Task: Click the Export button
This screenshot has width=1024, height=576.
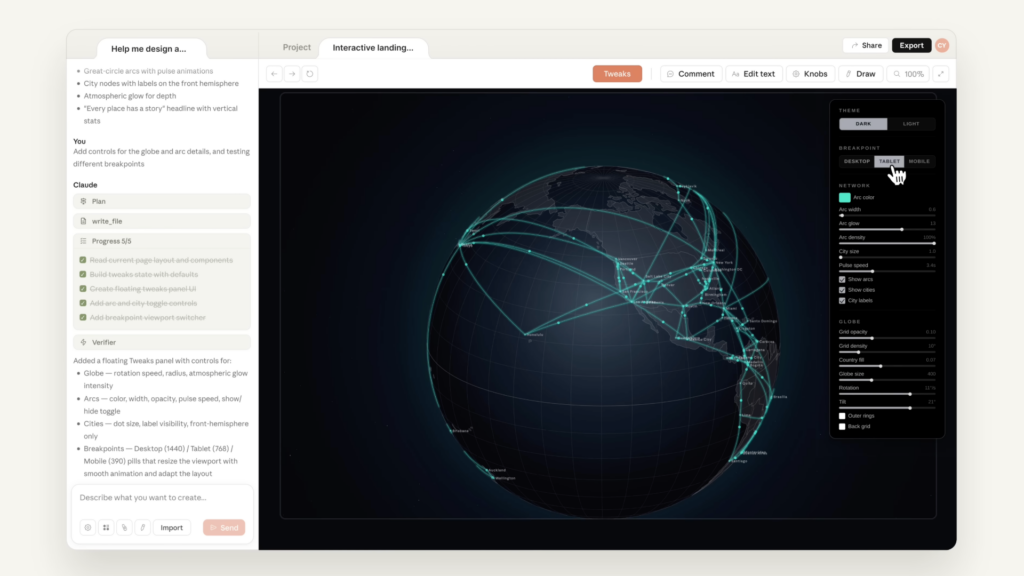Action: pyautogui.click(x=912, y=45)
